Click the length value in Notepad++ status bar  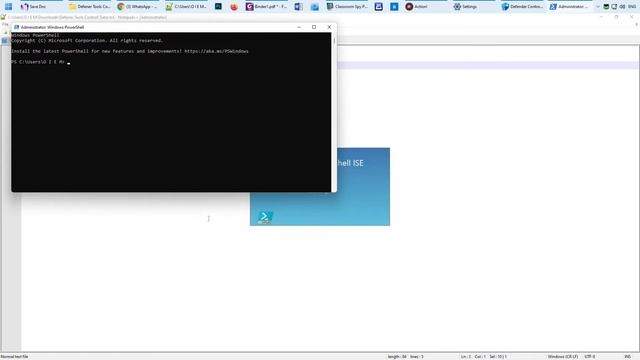[x=397, y=357]
